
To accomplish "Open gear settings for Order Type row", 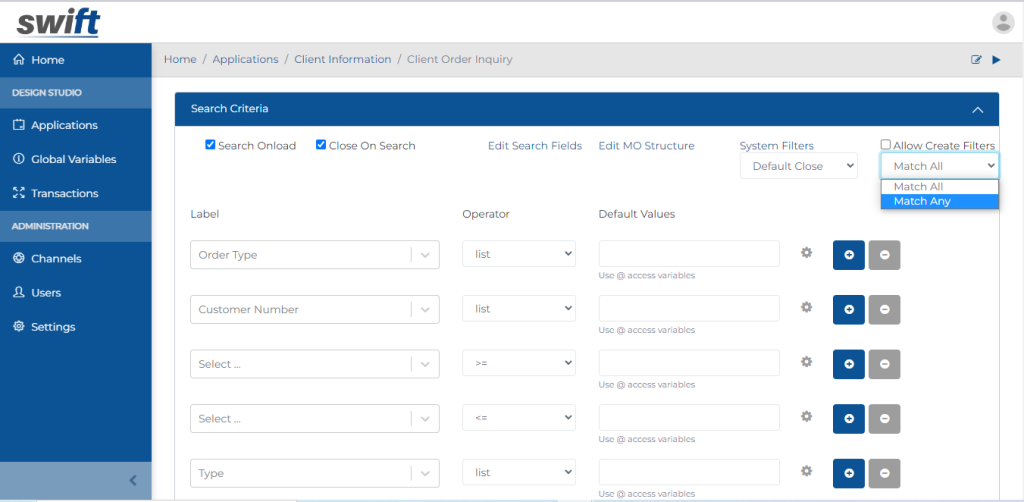I will coord(806,253).
